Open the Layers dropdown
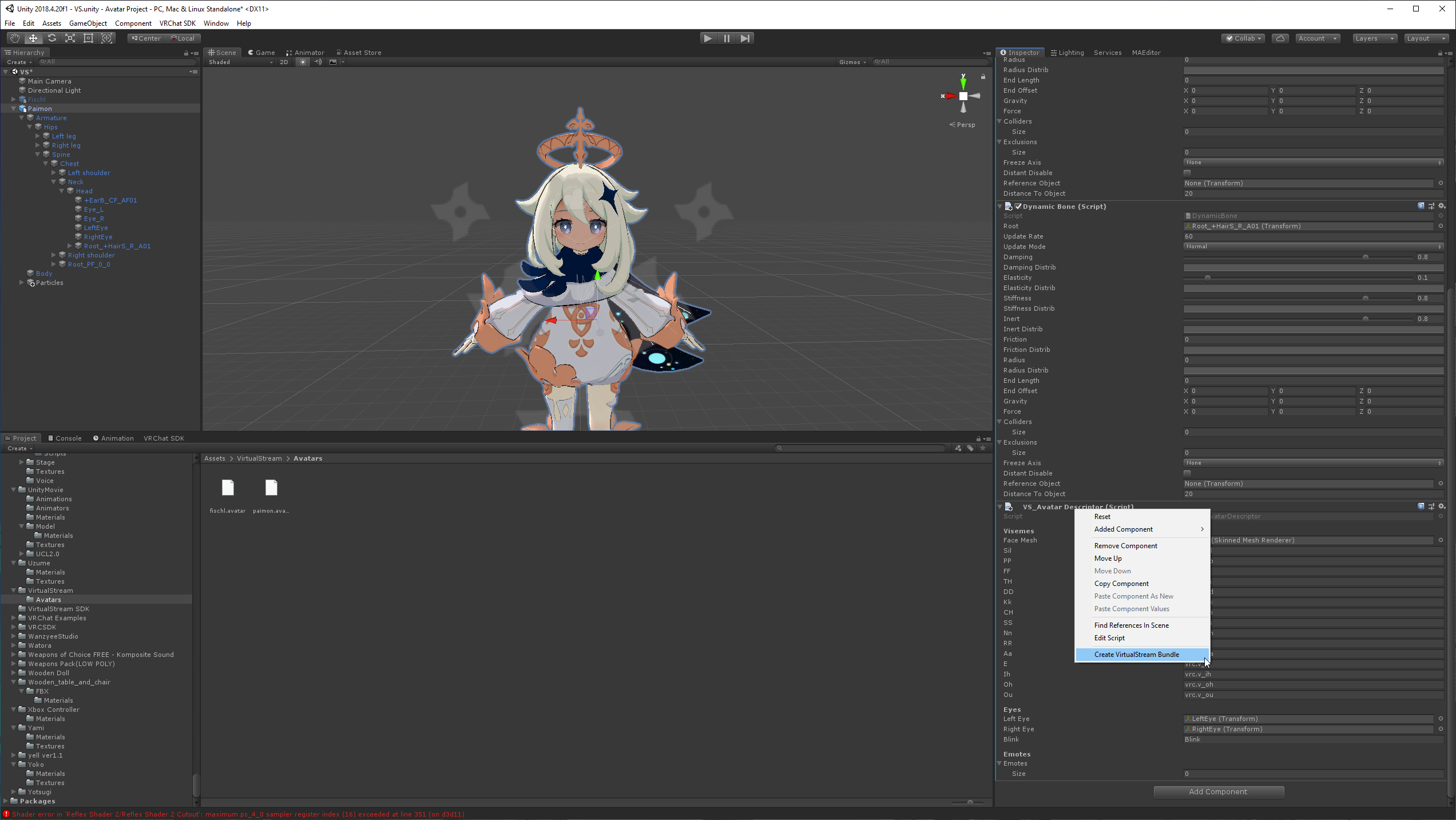This screenshot has width=1456, height=820. pyautogui.click(x=1374, y=38)
